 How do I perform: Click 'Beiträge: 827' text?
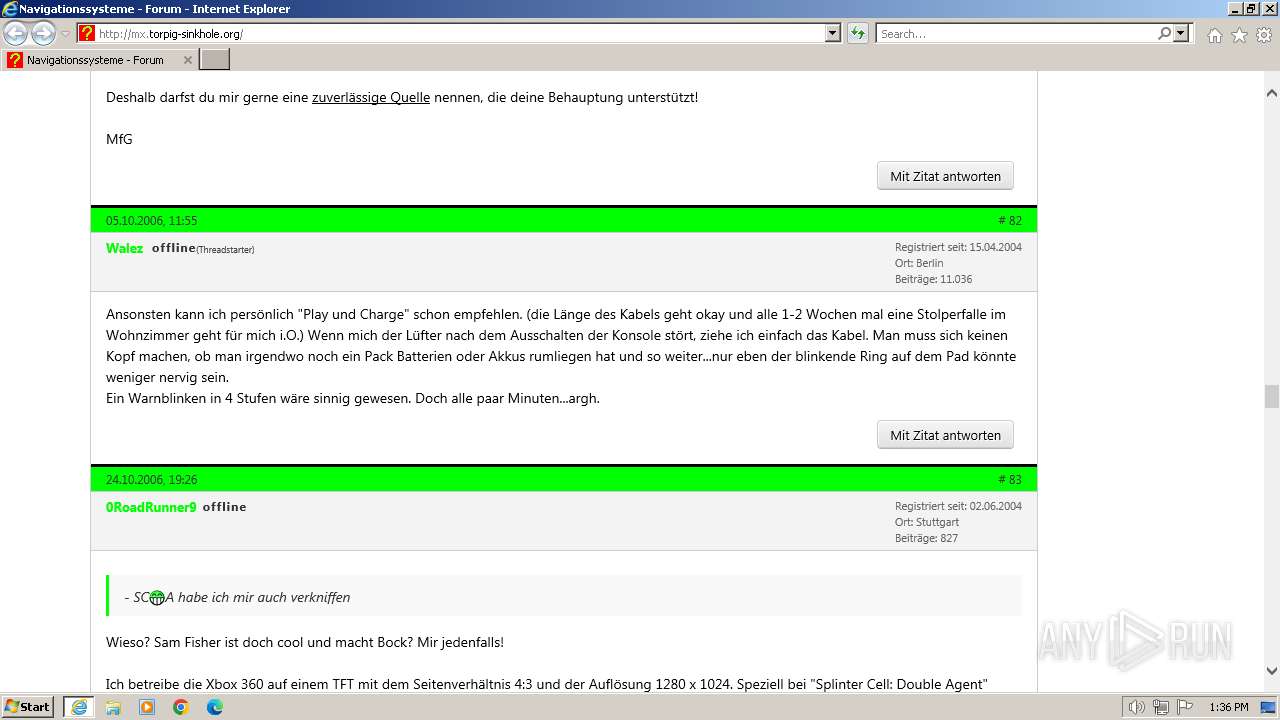(x=926, y=538)
